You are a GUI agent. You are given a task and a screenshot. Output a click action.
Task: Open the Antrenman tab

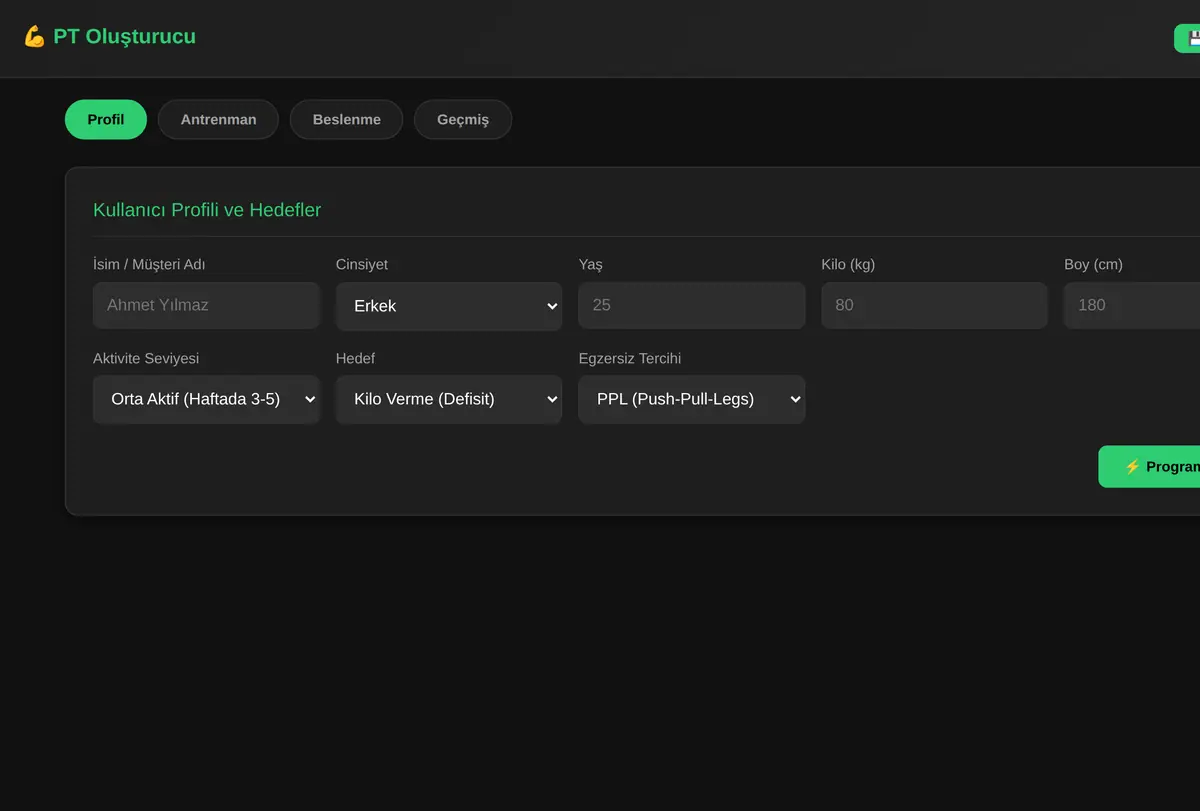point(218,120)
